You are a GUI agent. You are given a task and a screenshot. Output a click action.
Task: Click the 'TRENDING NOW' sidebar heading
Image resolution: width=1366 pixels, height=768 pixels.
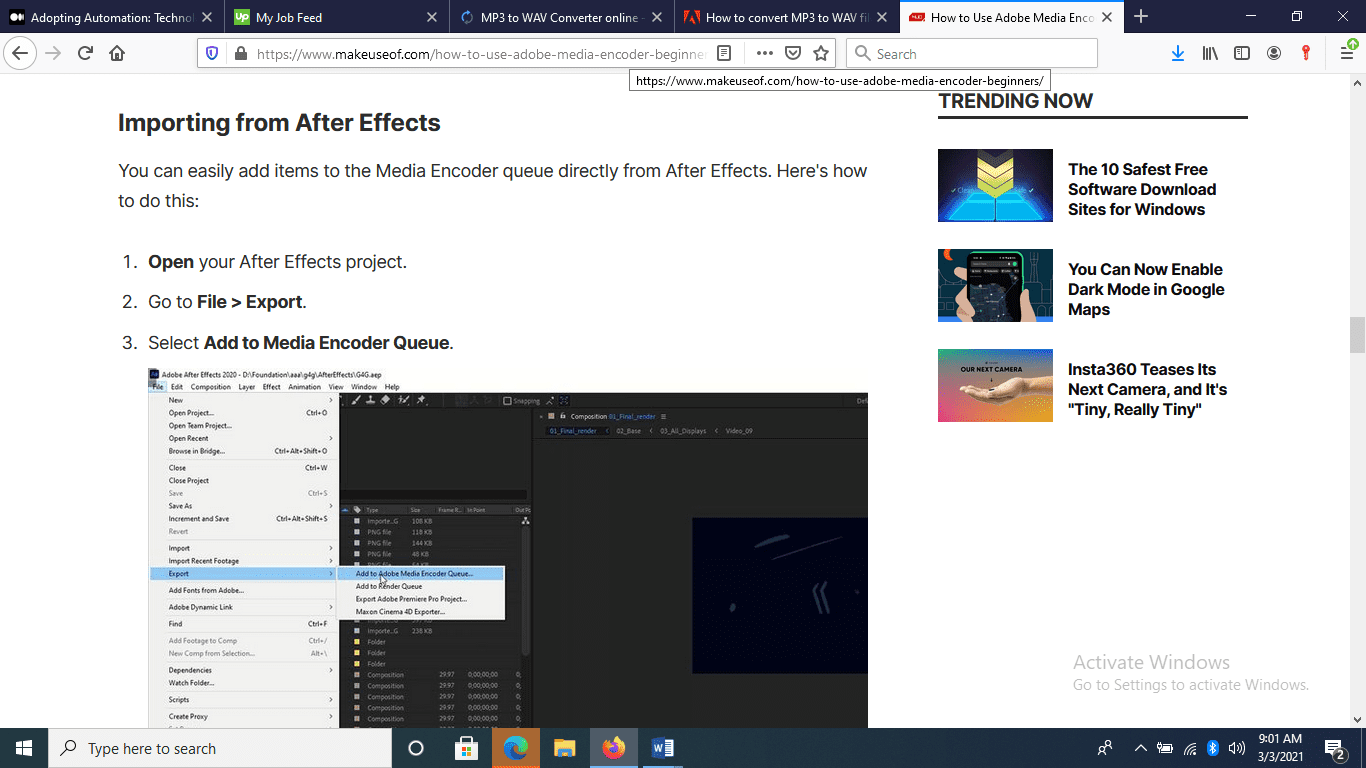(1015, 101)
